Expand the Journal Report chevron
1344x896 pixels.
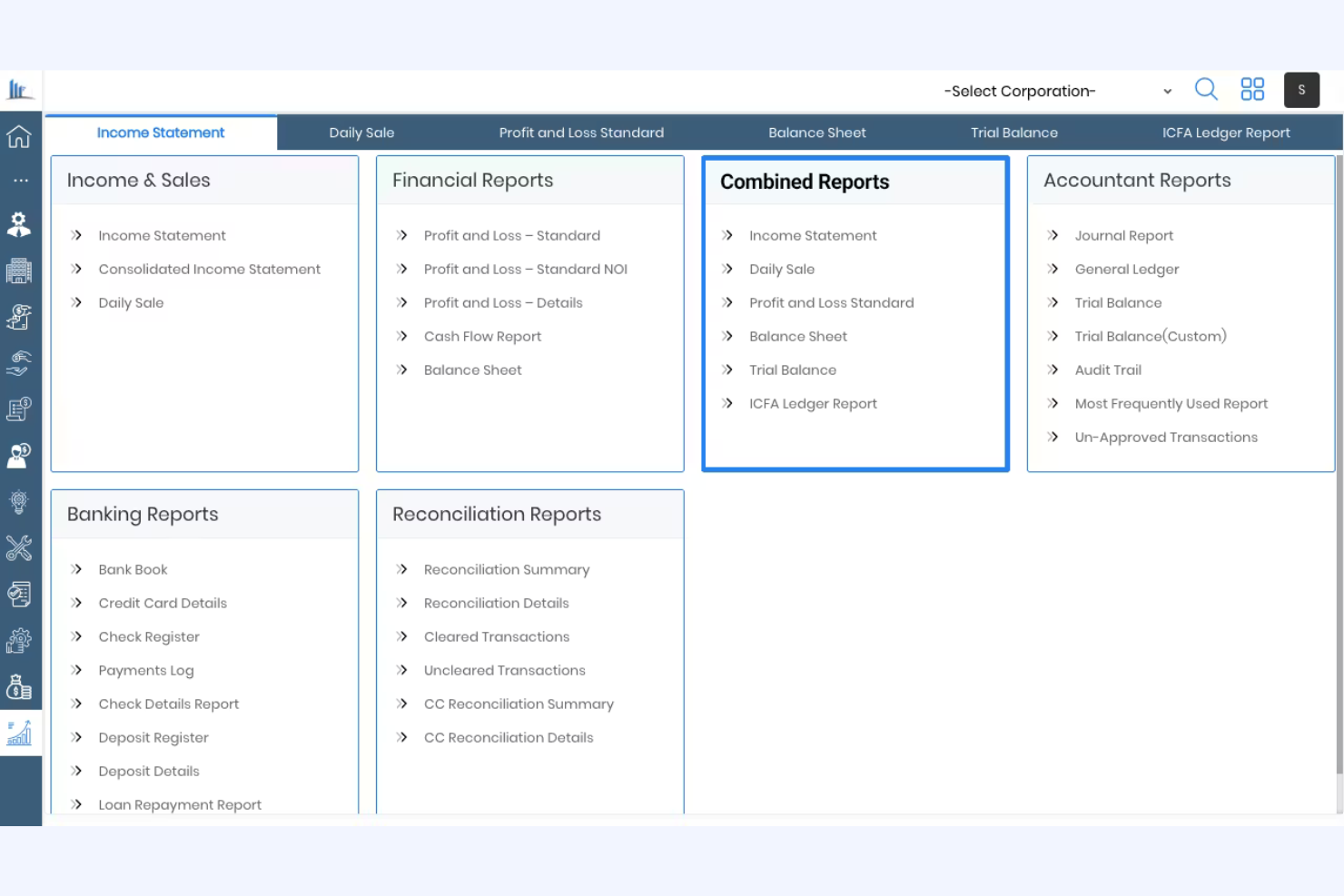[1053, 235]
